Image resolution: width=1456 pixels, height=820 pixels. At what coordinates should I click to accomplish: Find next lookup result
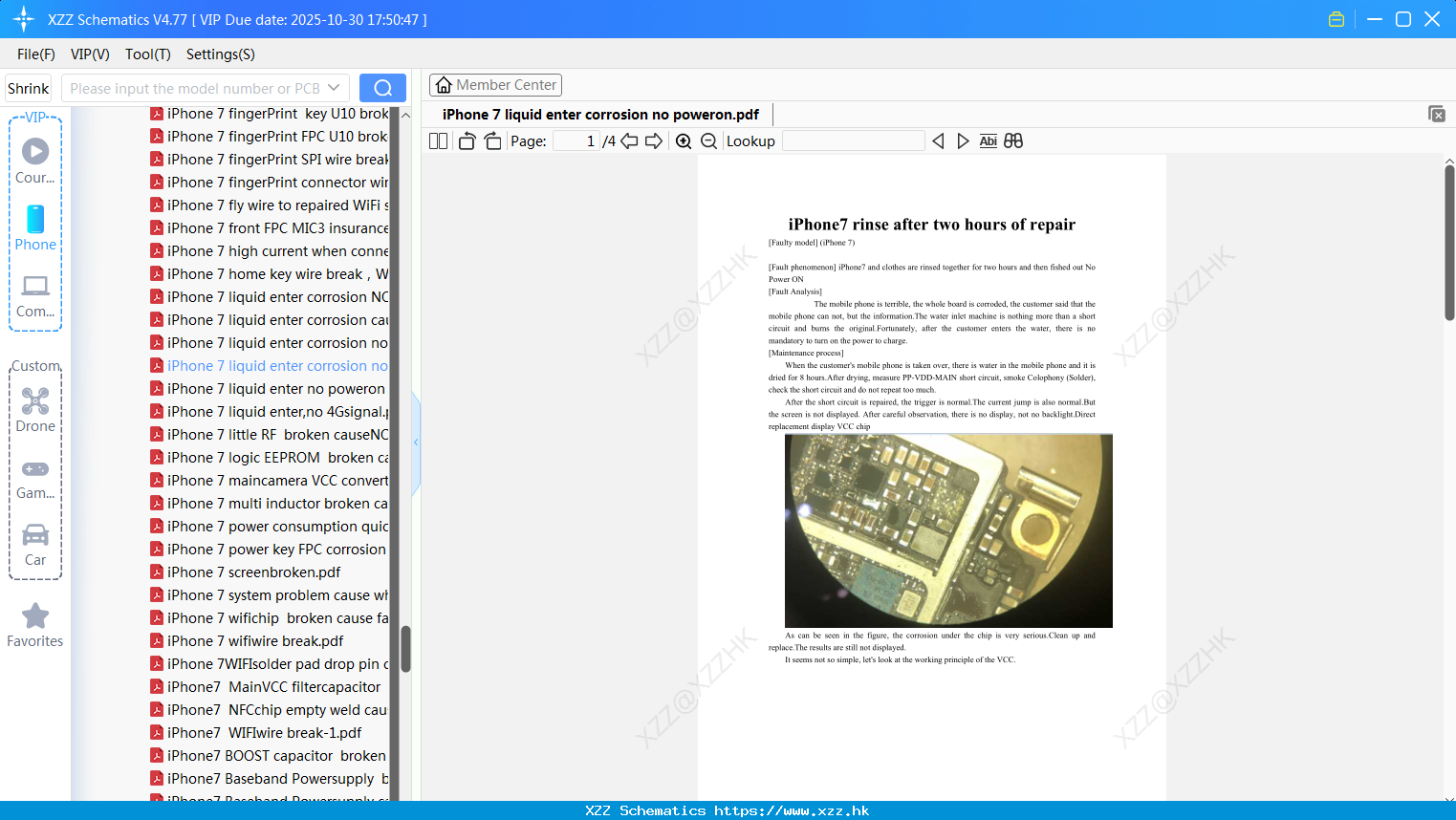click(x=963, y=141)
